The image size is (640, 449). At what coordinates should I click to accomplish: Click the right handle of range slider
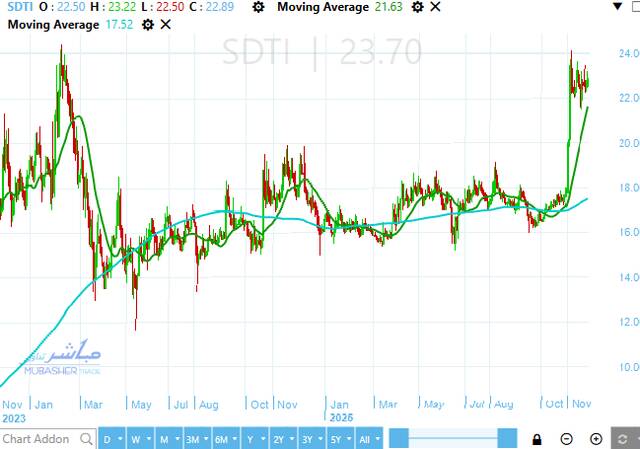click(507, 439)
